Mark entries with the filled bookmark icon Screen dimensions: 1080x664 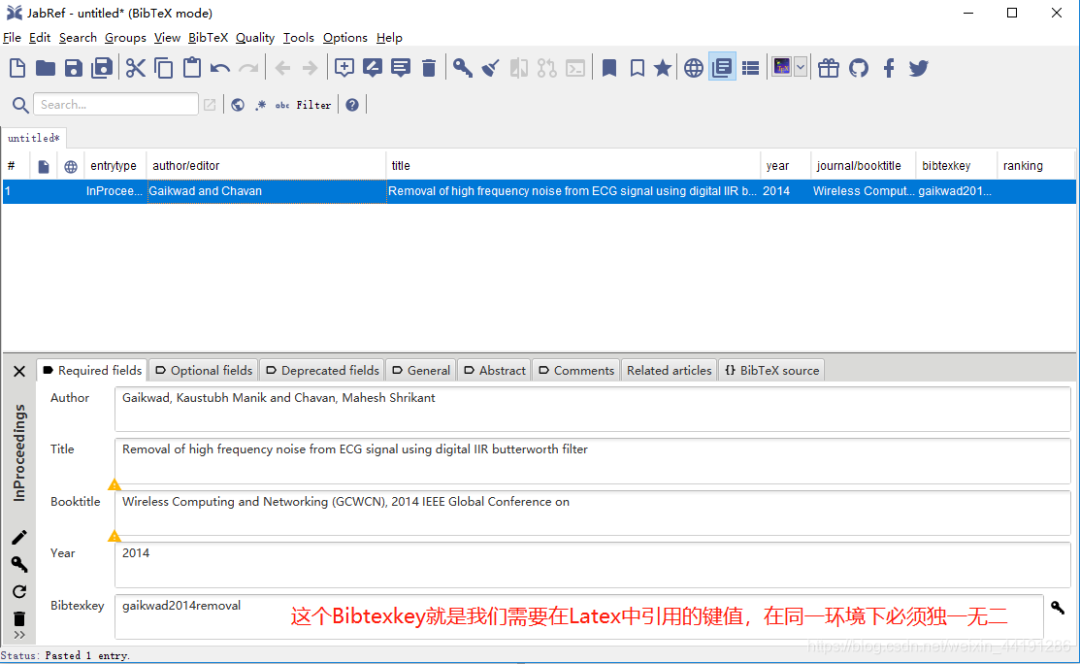click(609, 68)
